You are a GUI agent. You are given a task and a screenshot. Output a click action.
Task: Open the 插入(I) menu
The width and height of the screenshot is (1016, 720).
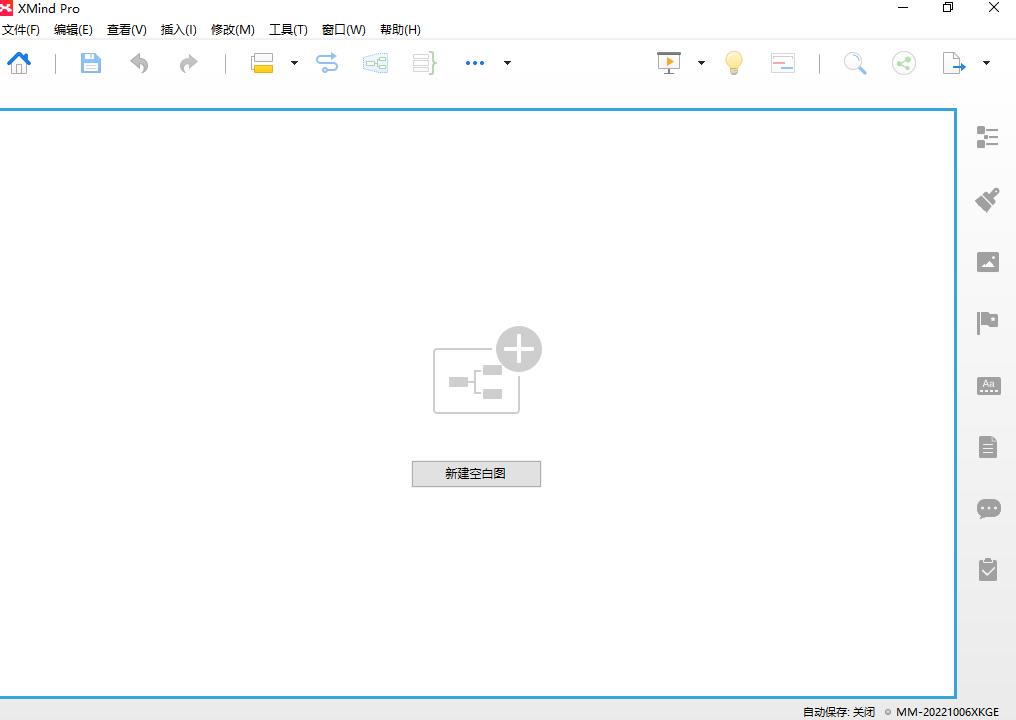click(179, 30)
